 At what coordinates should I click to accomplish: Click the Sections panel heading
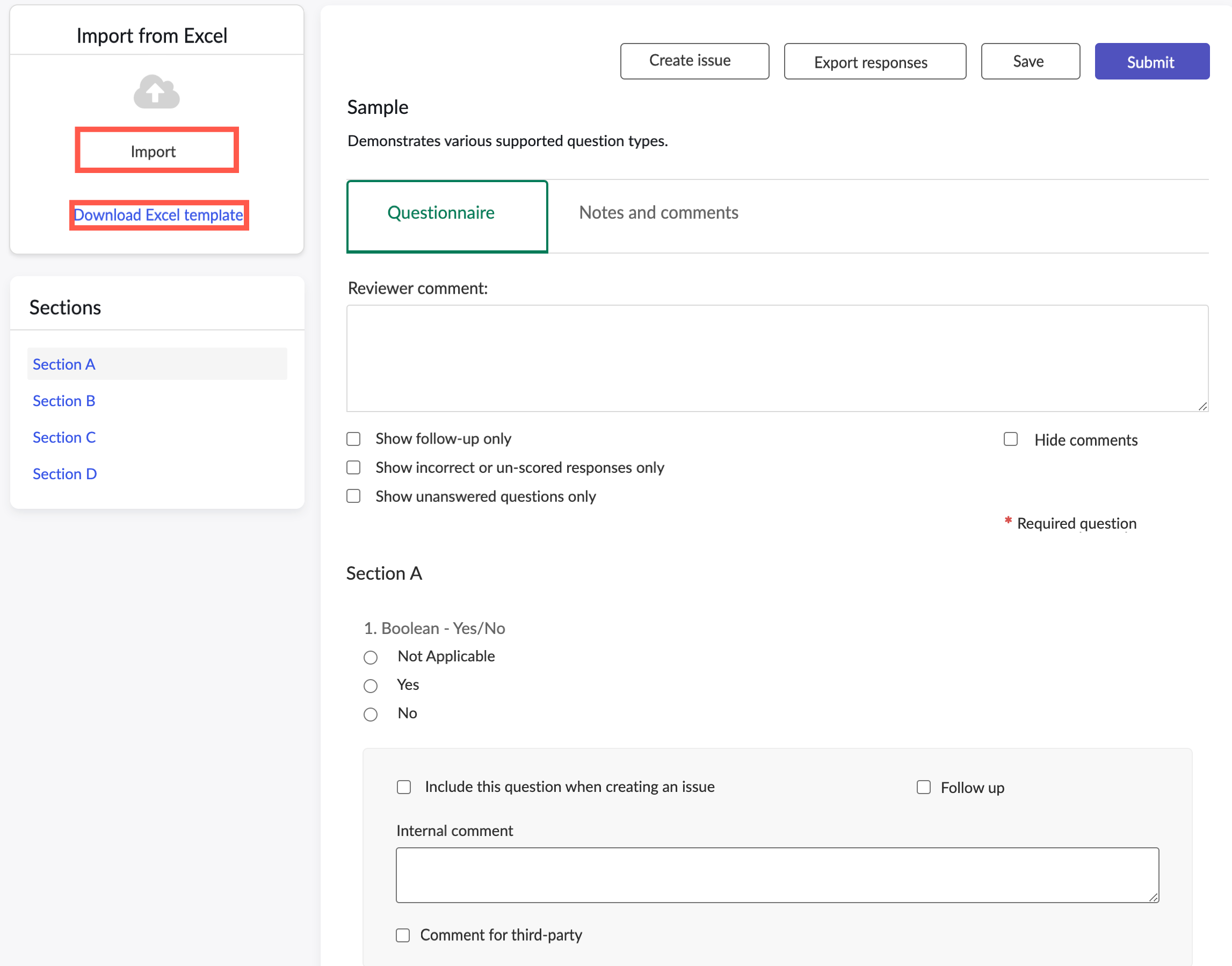pyautogui.click(x=65, y=307)
